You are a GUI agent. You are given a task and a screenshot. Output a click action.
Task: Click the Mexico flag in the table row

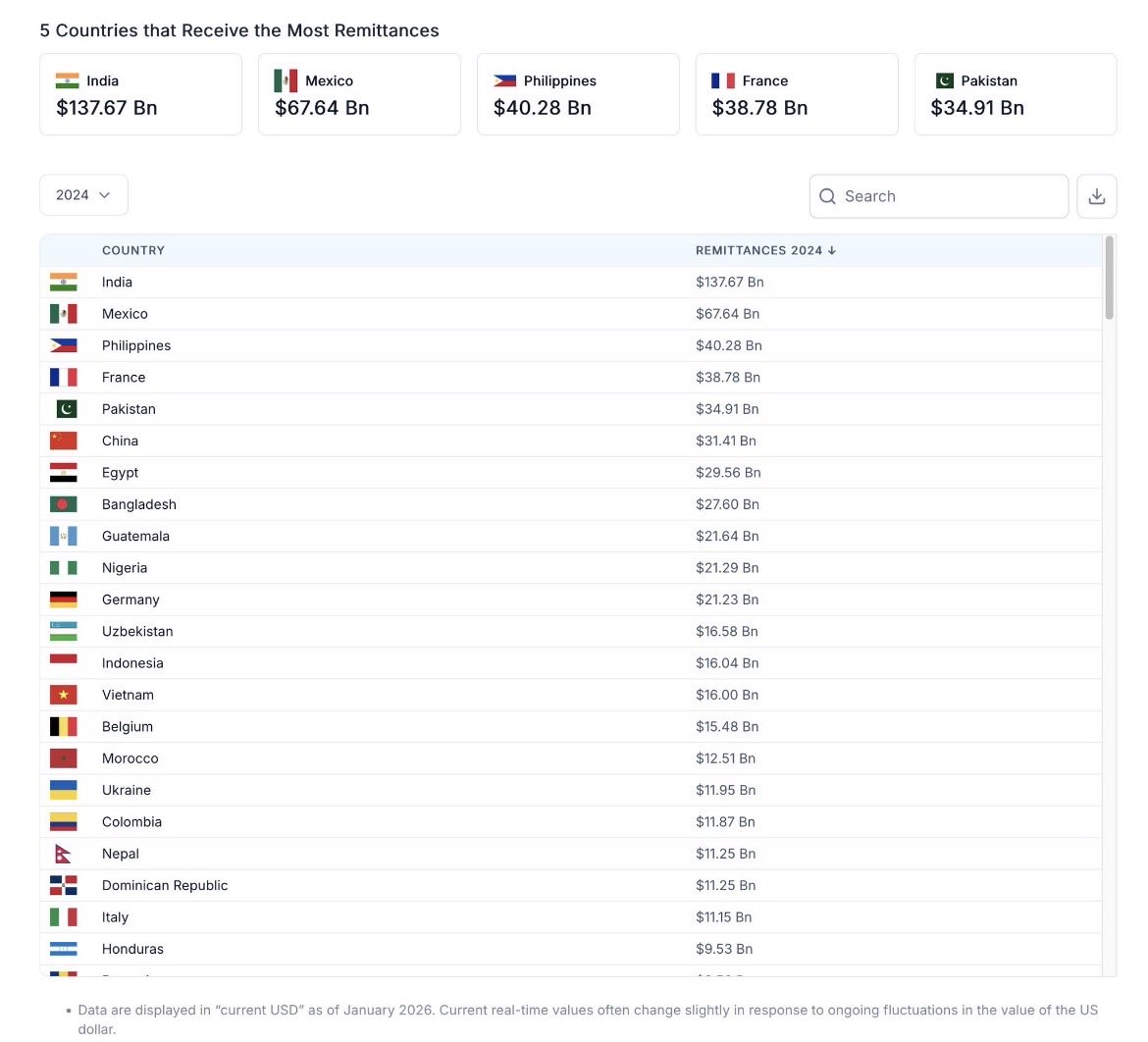[64, 313]
